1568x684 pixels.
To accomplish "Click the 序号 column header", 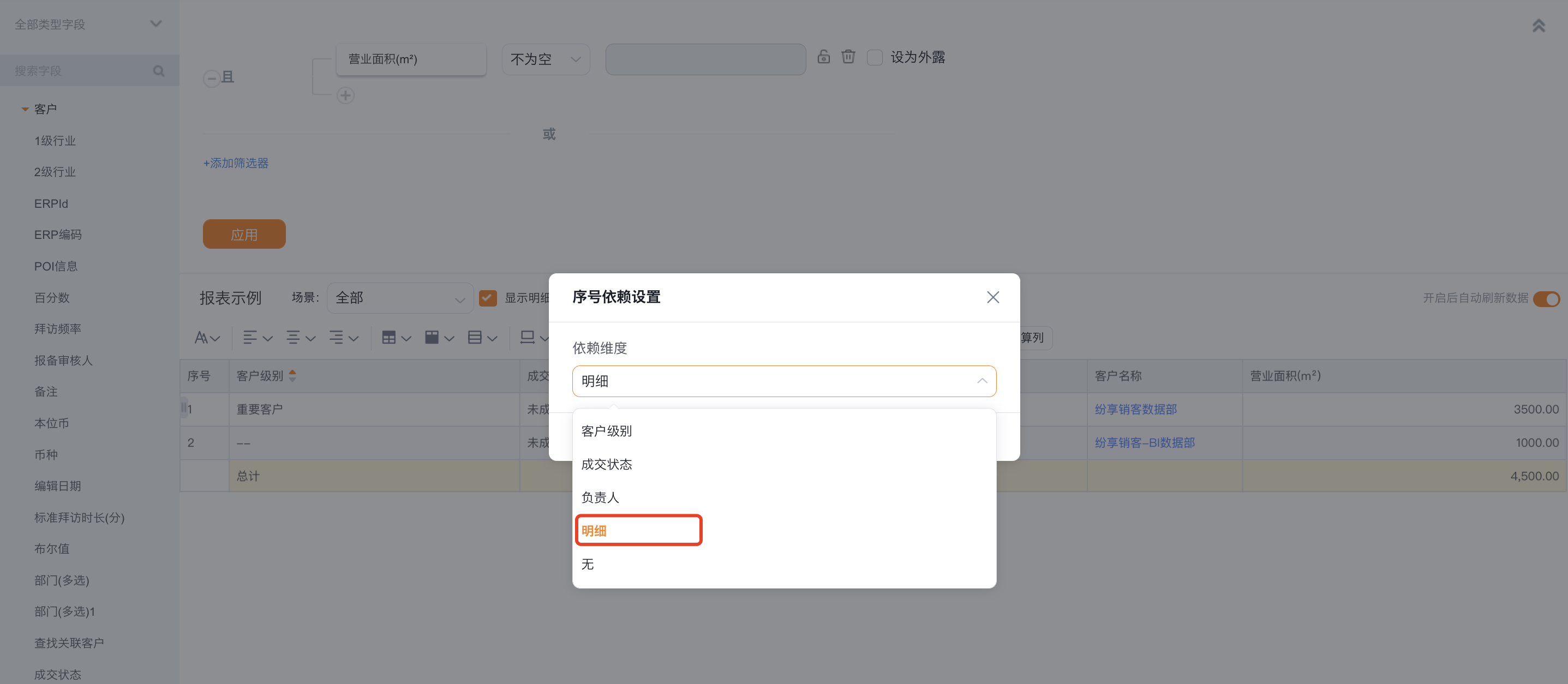I will coord(204,376).
